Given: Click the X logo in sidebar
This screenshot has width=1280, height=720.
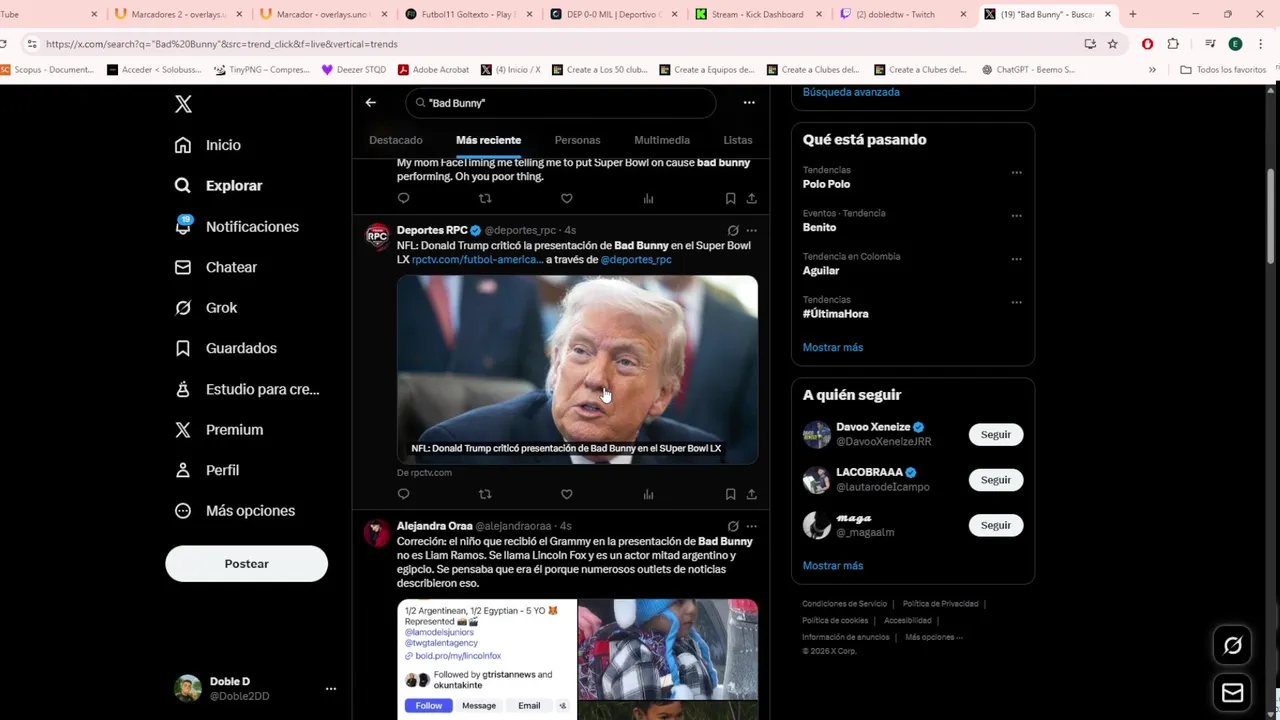Looking at the screenshot, I should point(183,104).
